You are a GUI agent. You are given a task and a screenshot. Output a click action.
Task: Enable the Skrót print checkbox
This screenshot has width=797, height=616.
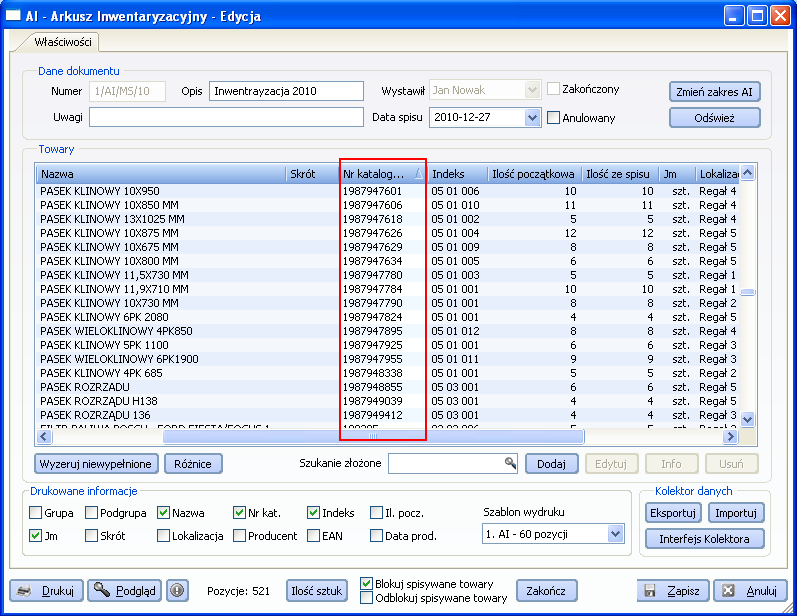pyautogui.click(x=91, y=536)
